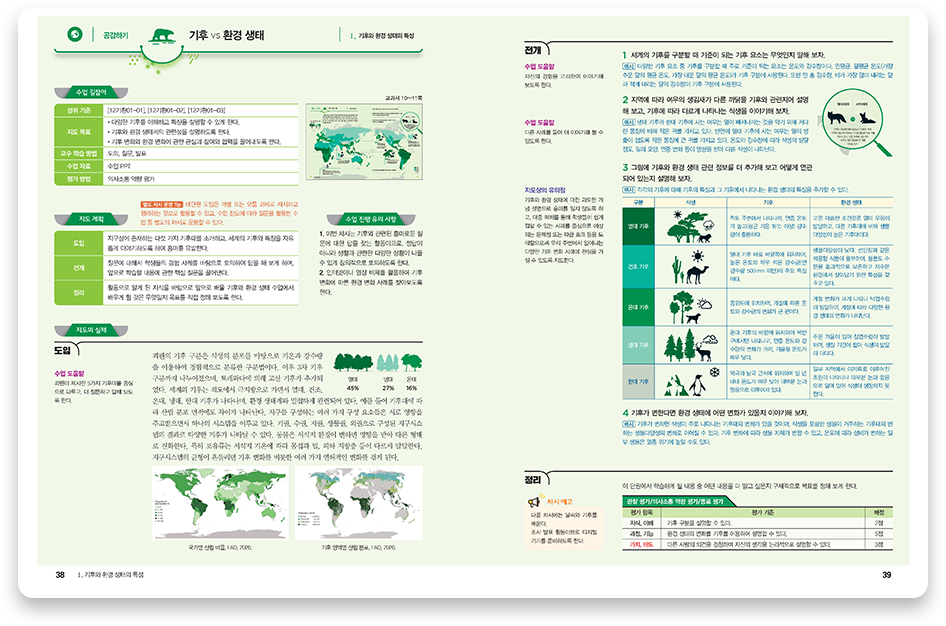Click the 전개 heading on right page
Screen dimensions: 946x626
click(533, 50)
